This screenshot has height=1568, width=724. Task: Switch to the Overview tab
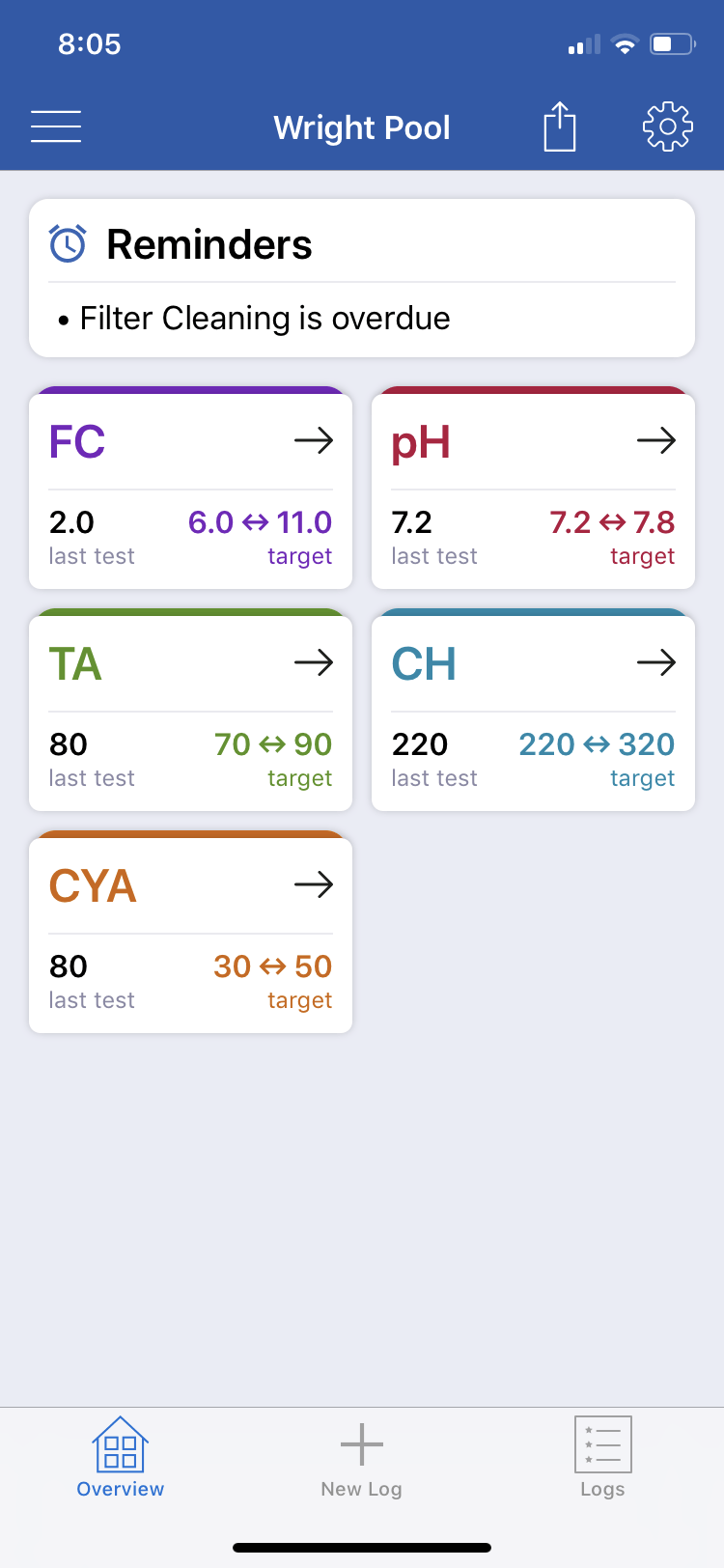pyautogui.click(x=121, y=1457)
